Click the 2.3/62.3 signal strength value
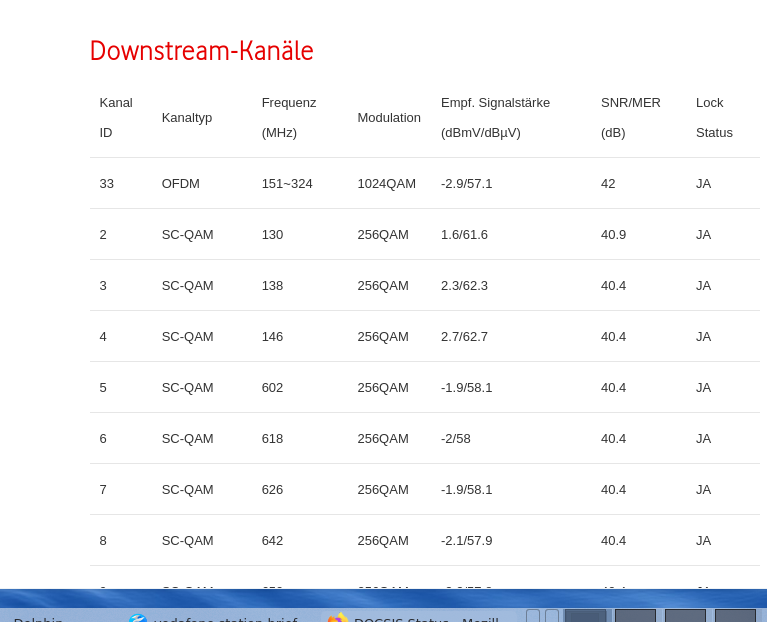The width and height of the screenshot is (767, 622). pos(464,286)
